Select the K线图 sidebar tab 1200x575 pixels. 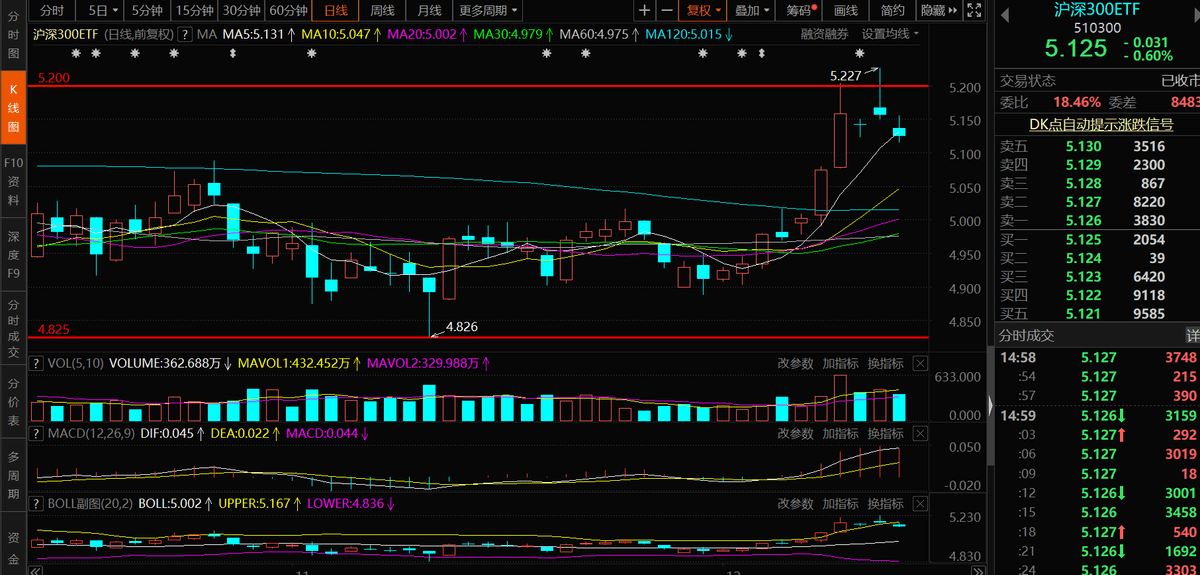click(13, 109)
